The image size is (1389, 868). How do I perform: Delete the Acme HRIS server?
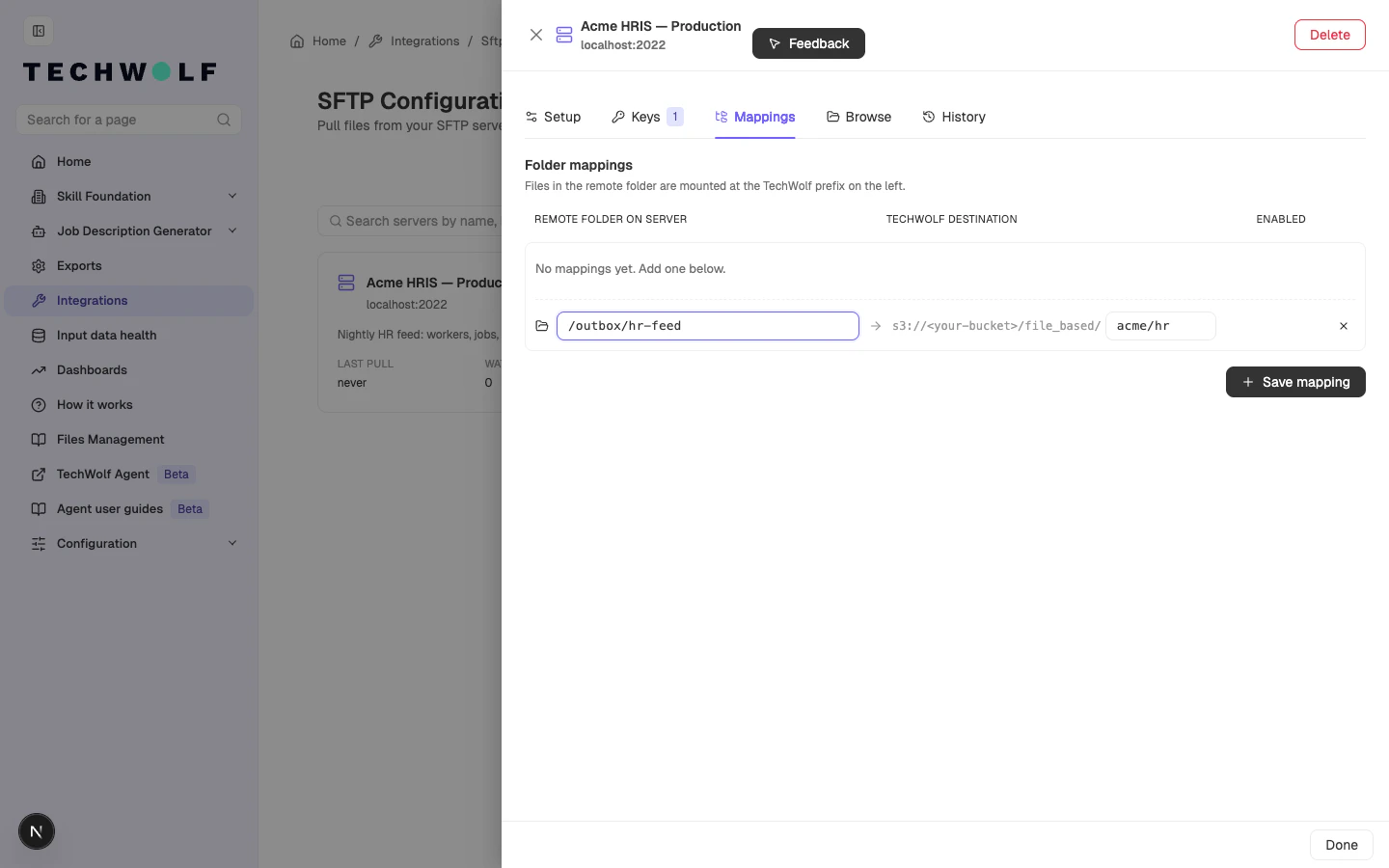pos(1329,35)
